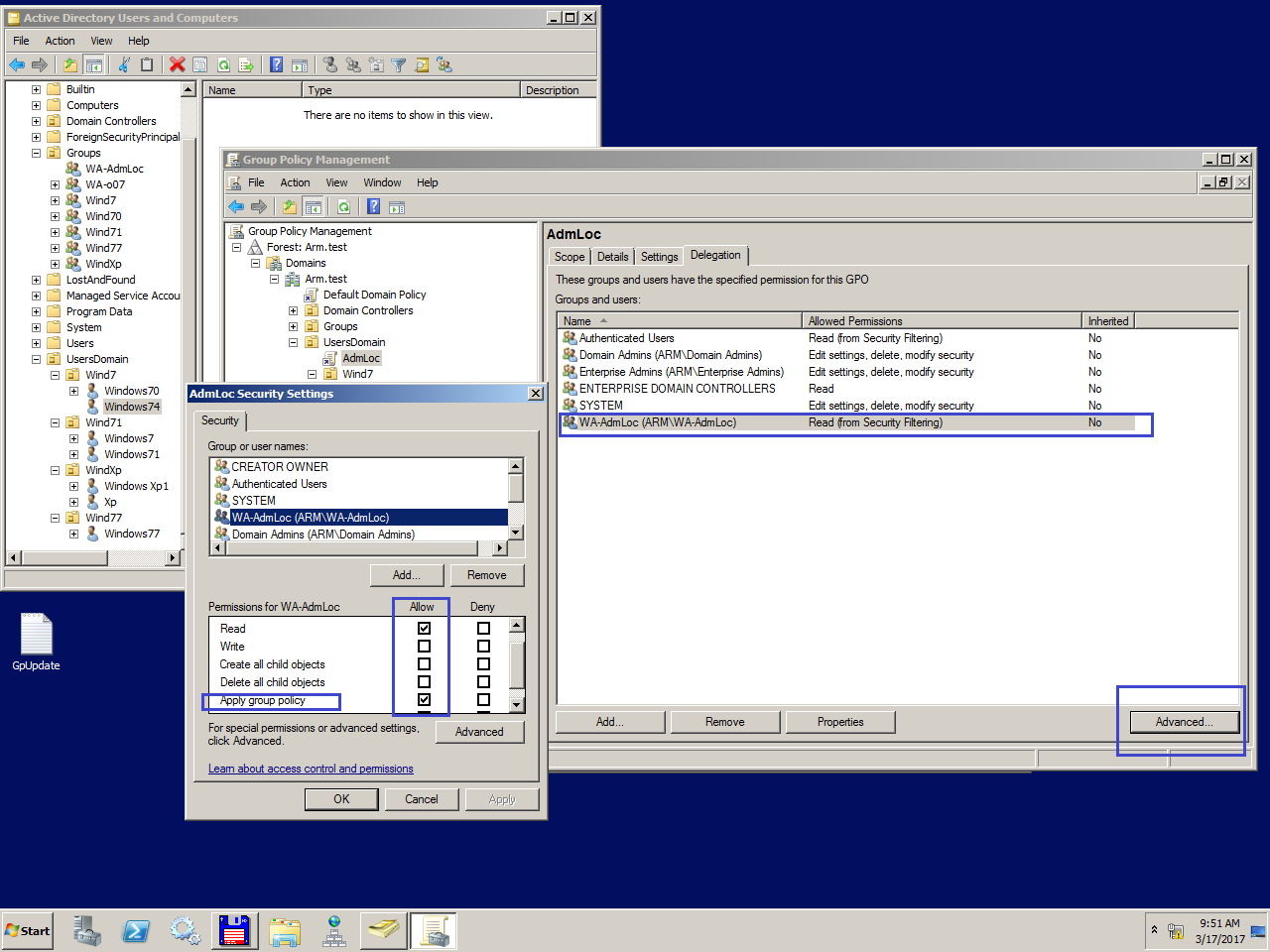Viewport: 1270px width, 952px height.
Task: Switch to the Settings tab
Action: pyautogui.click(x=659, y=256)
